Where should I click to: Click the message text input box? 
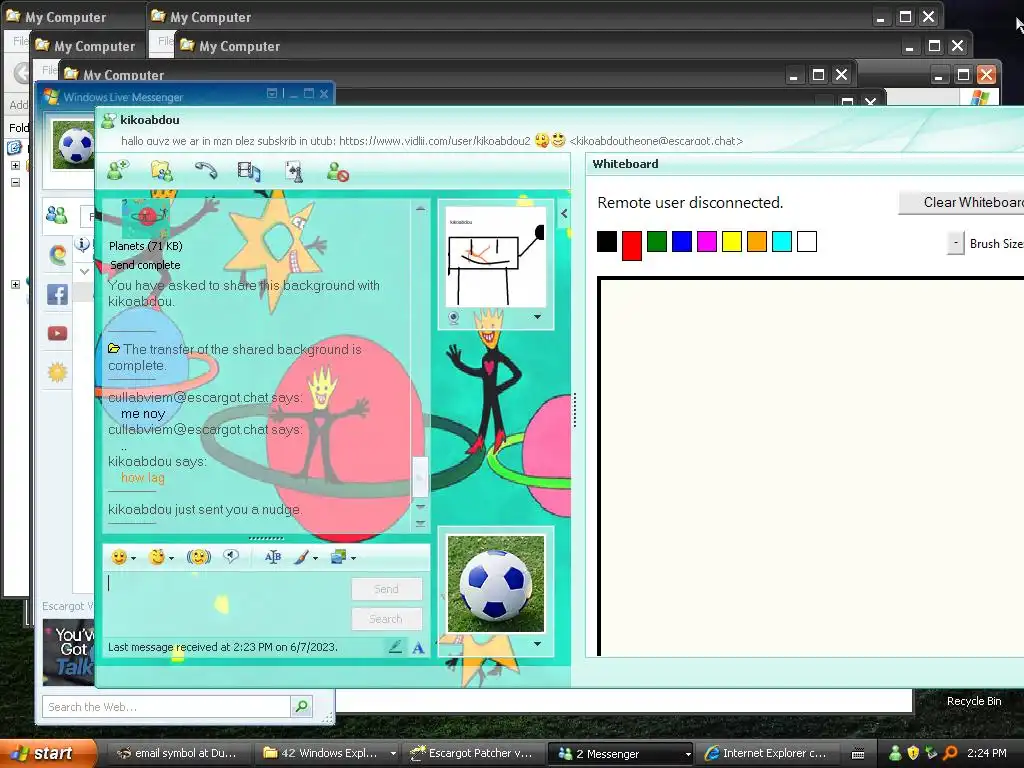[227, 602]
